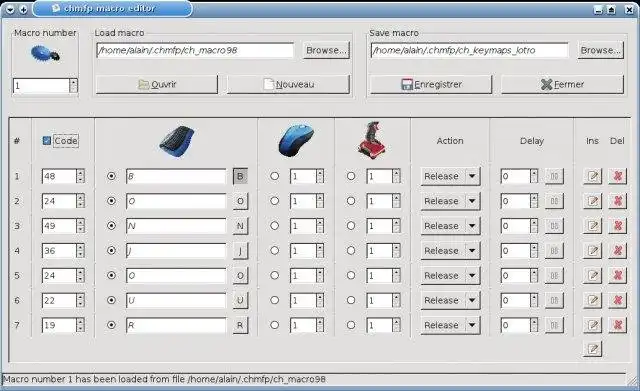Viewport: 640px width, 391px height.
Task: Open the Action dropdown in row 5
Action: [x=450, y=275]
